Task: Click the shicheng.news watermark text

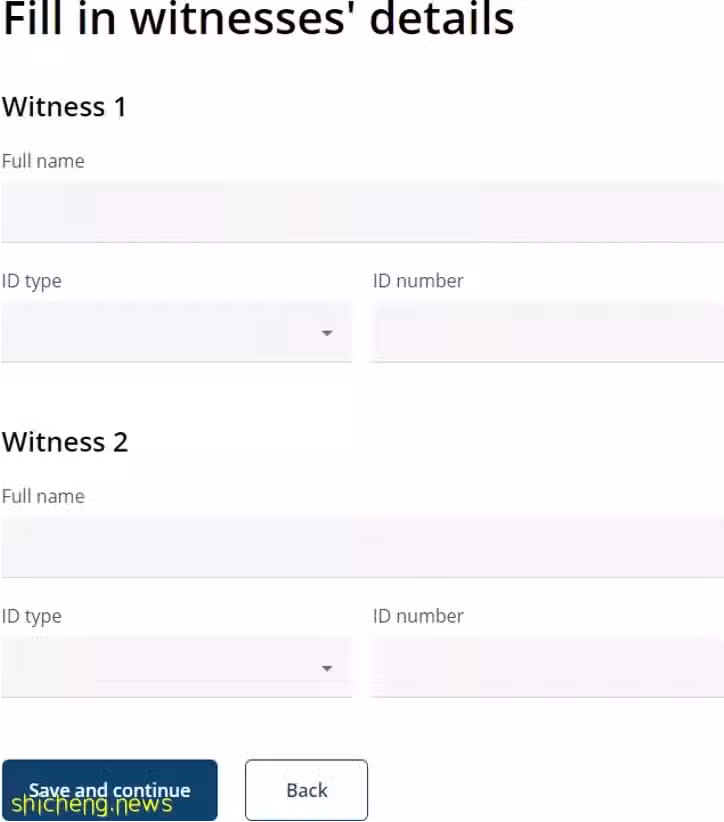Action: pos(92,805)
